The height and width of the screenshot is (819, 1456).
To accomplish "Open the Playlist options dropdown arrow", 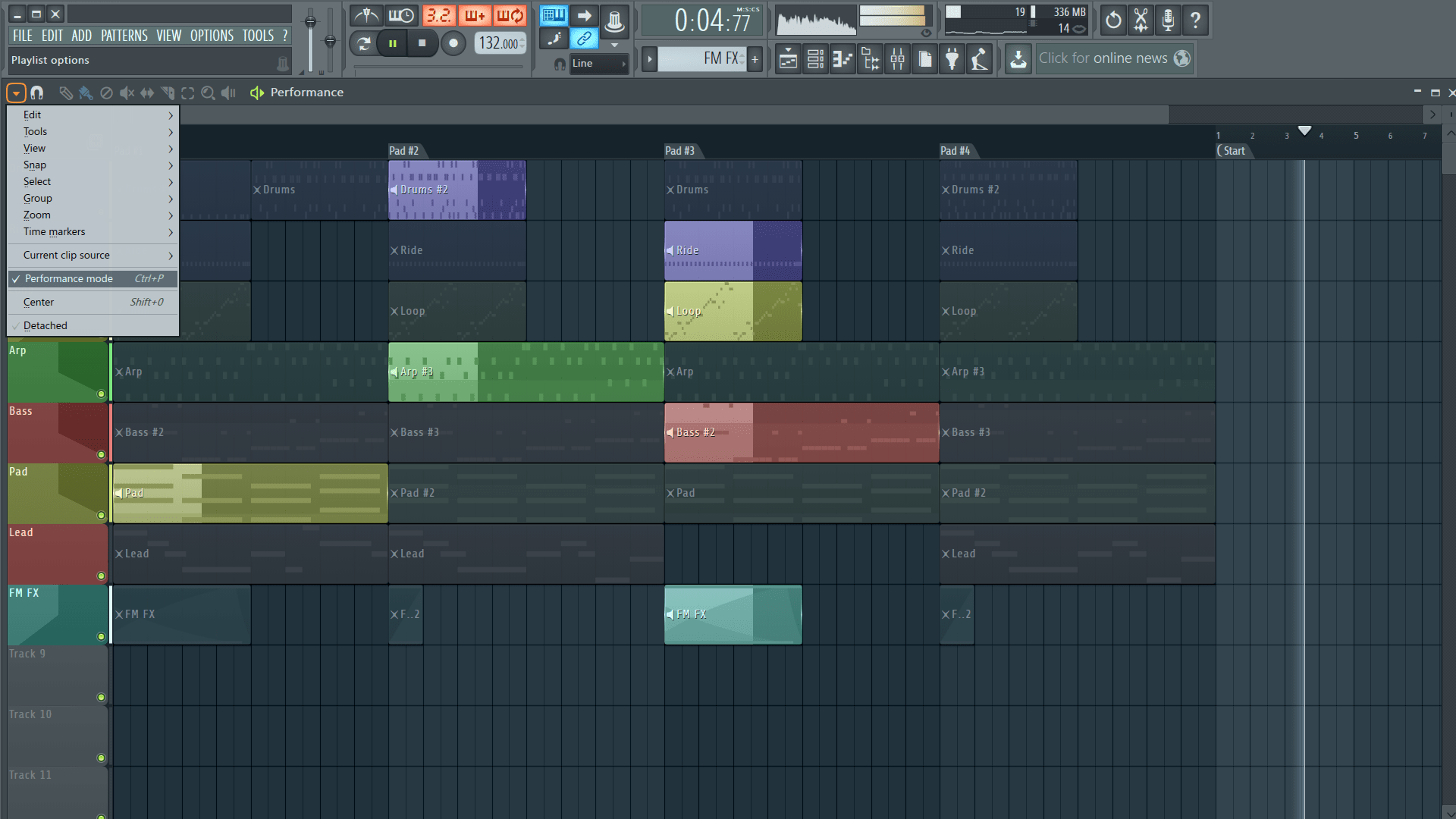I will click(15, 93).
